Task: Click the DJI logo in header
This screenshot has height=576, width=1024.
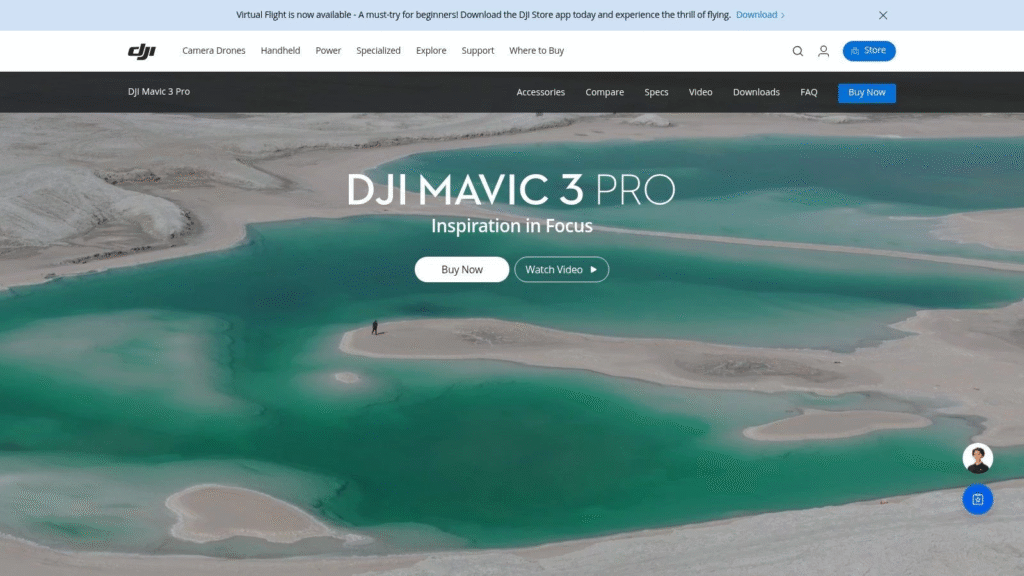Action: point(141,51)
